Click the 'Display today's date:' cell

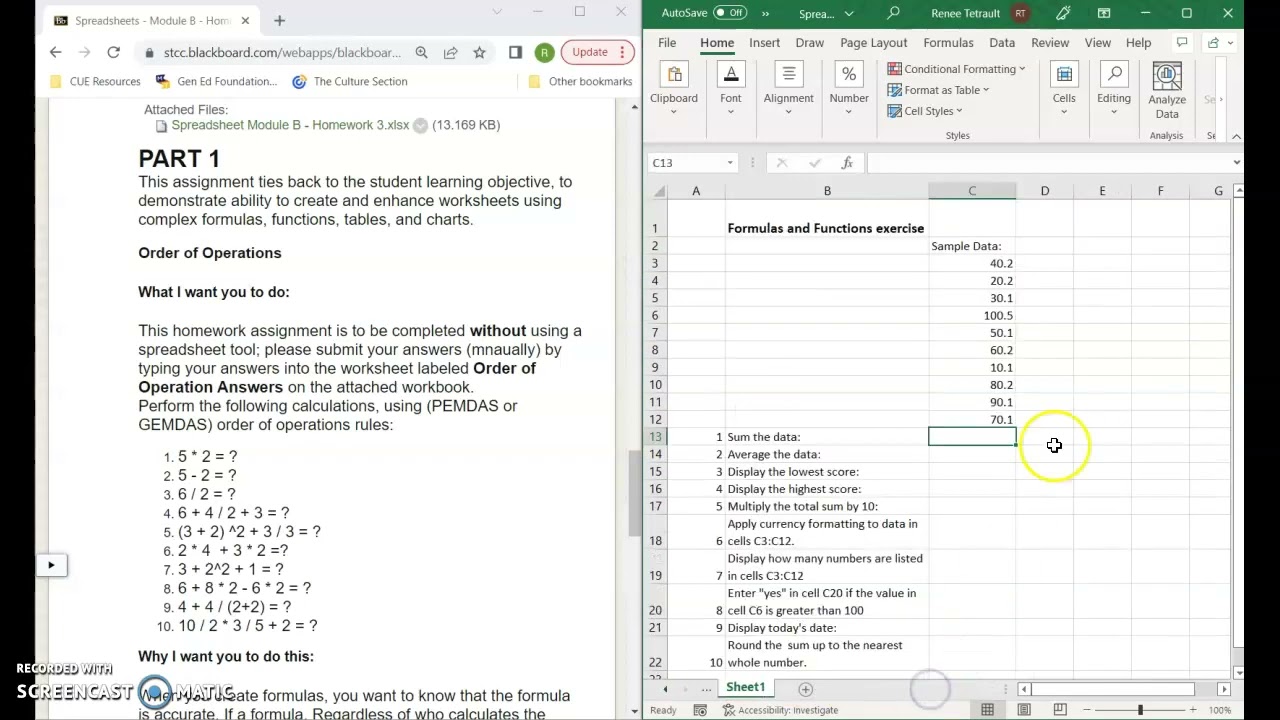click(x=827, y=628)
